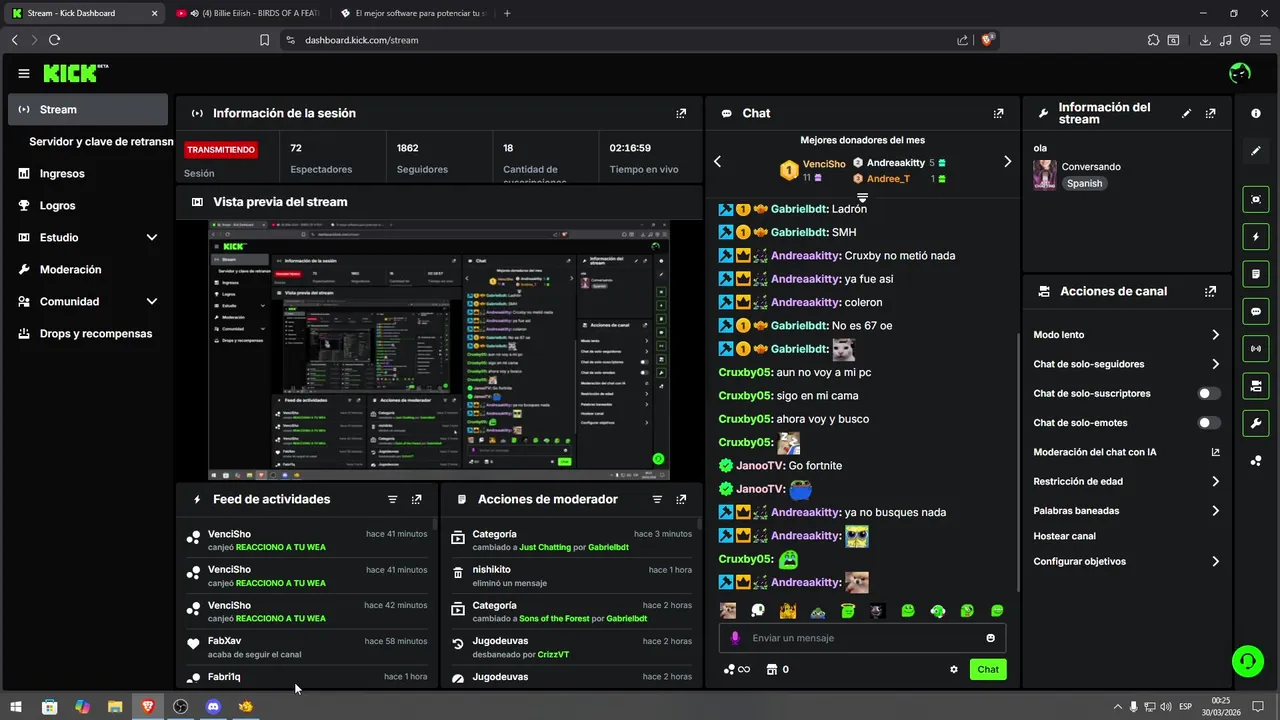
Task: Open the hamburger menu next to Kick logo
Action: (x=24, y=73)
